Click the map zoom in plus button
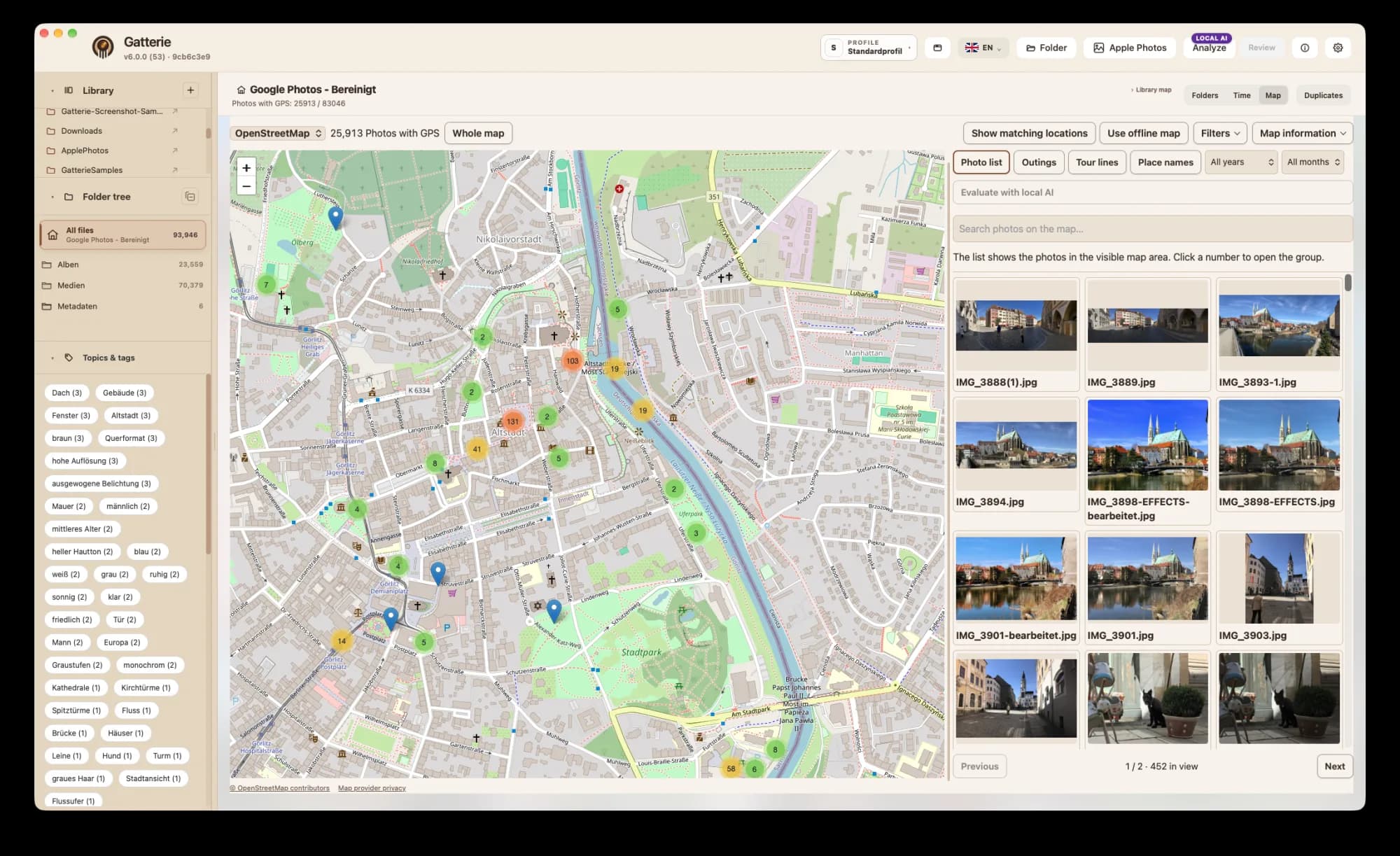 pyautogui.click(x=246, y=168)
